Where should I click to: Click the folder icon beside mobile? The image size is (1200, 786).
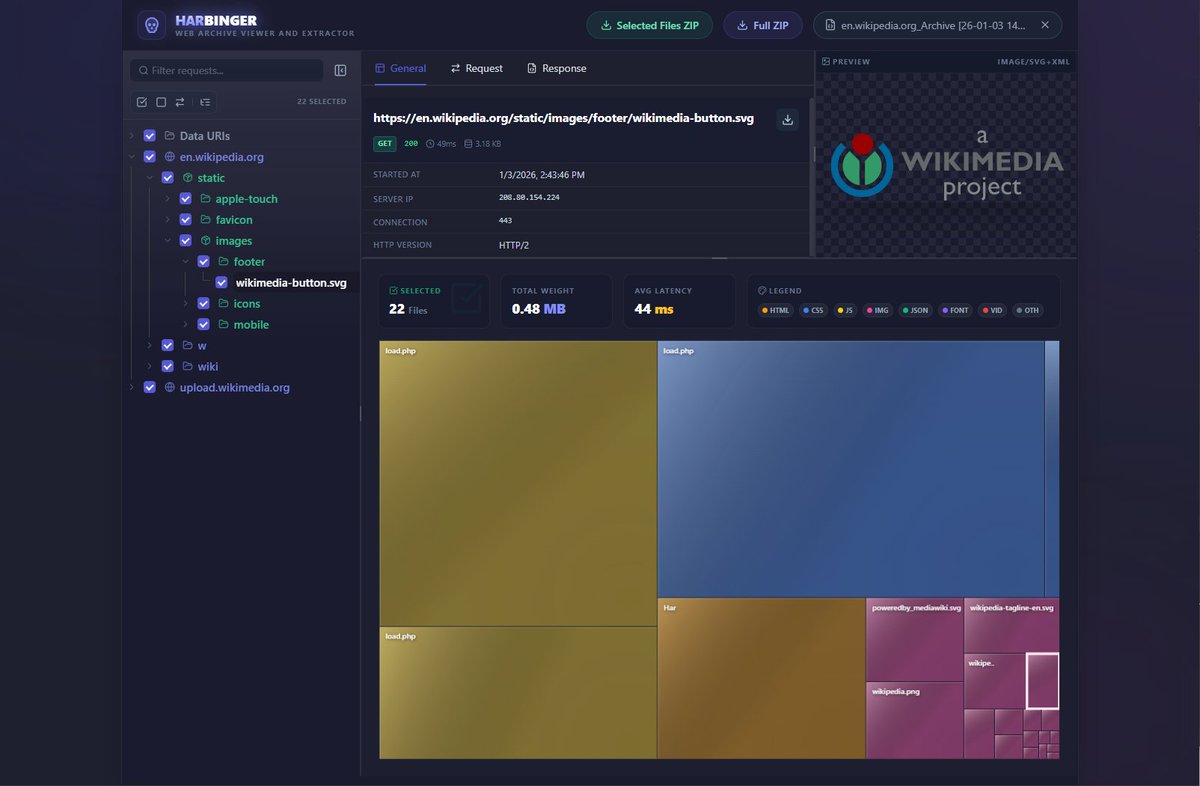tap(223, 325)
